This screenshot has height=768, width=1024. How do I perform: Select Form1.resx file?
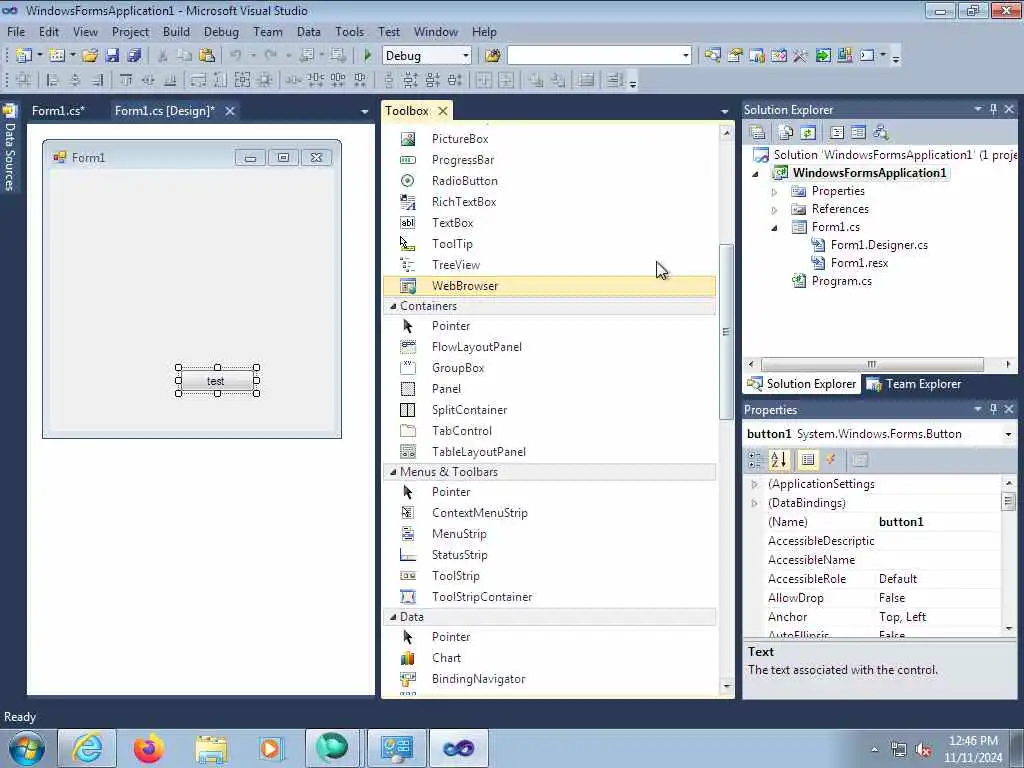click(859, 263)
